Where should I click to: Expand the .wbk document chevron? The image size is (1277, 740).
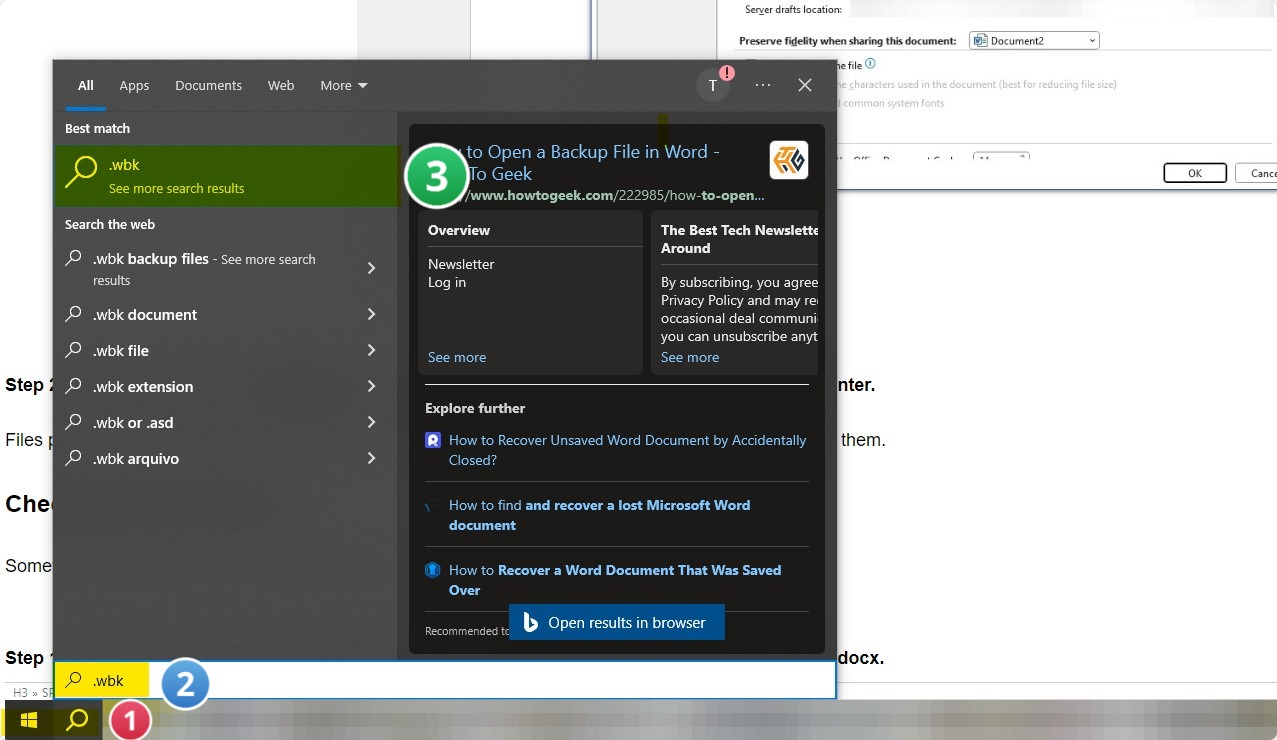371,314
